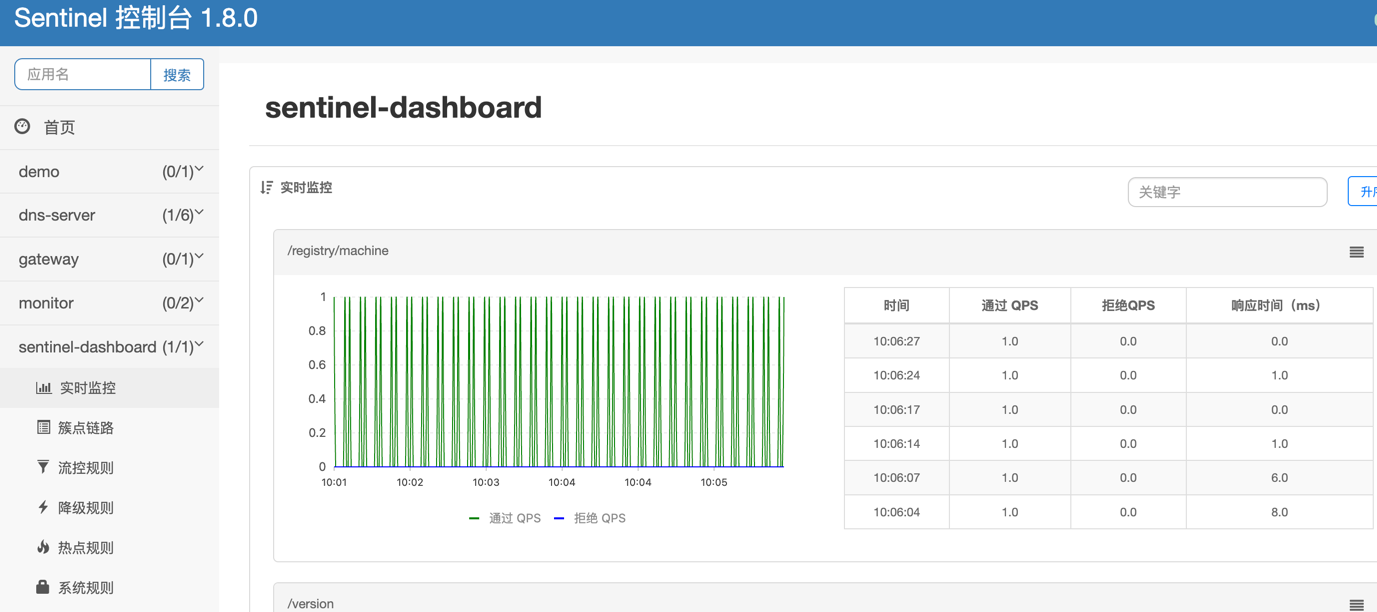This screenshot has height=612, width=1377.
Task: Expand the dns-server app chevron
Action: [x=199, y=213]
